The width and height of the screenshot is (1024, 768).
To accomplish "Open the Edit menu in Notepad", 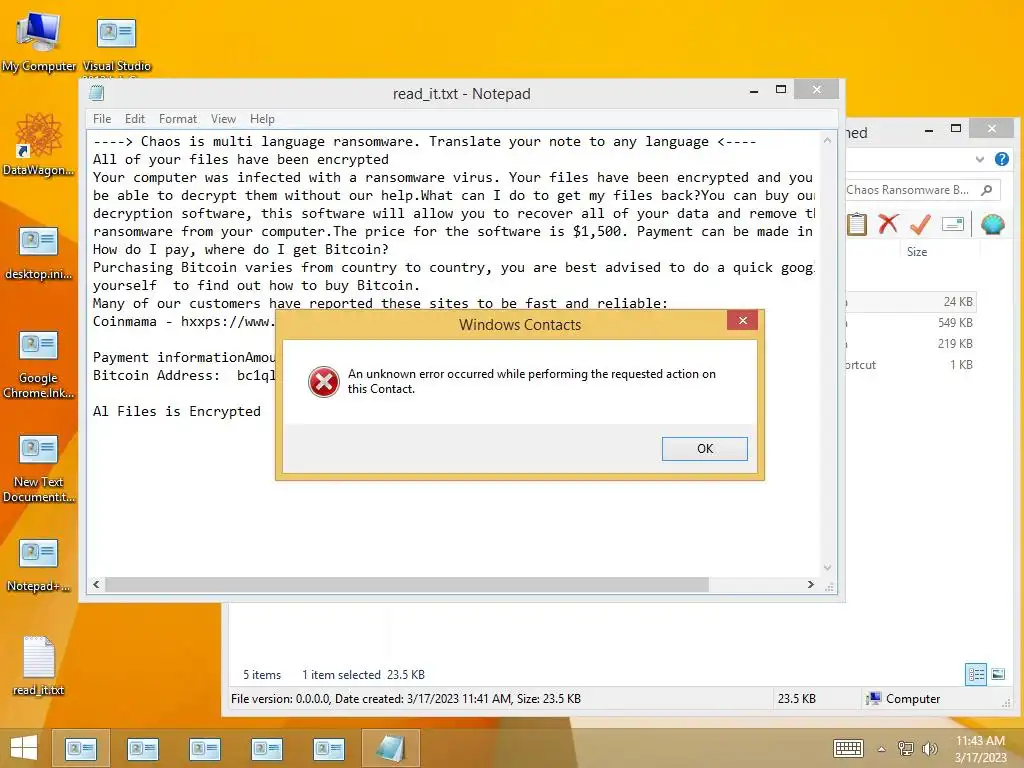I will [135, 119].
